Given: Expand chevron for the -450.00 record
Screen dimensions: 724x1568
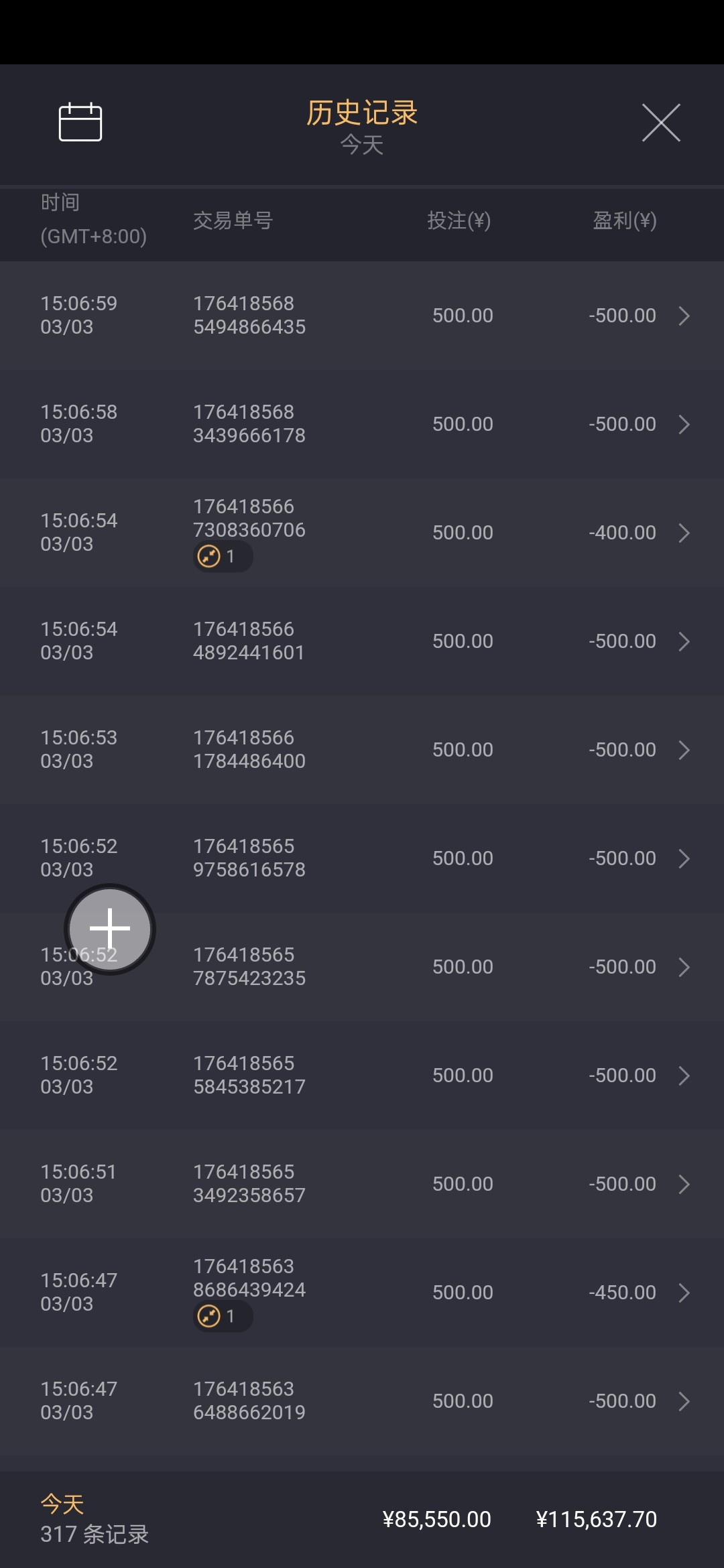Looking at the screenshot, I should [x=684, y=1293].
